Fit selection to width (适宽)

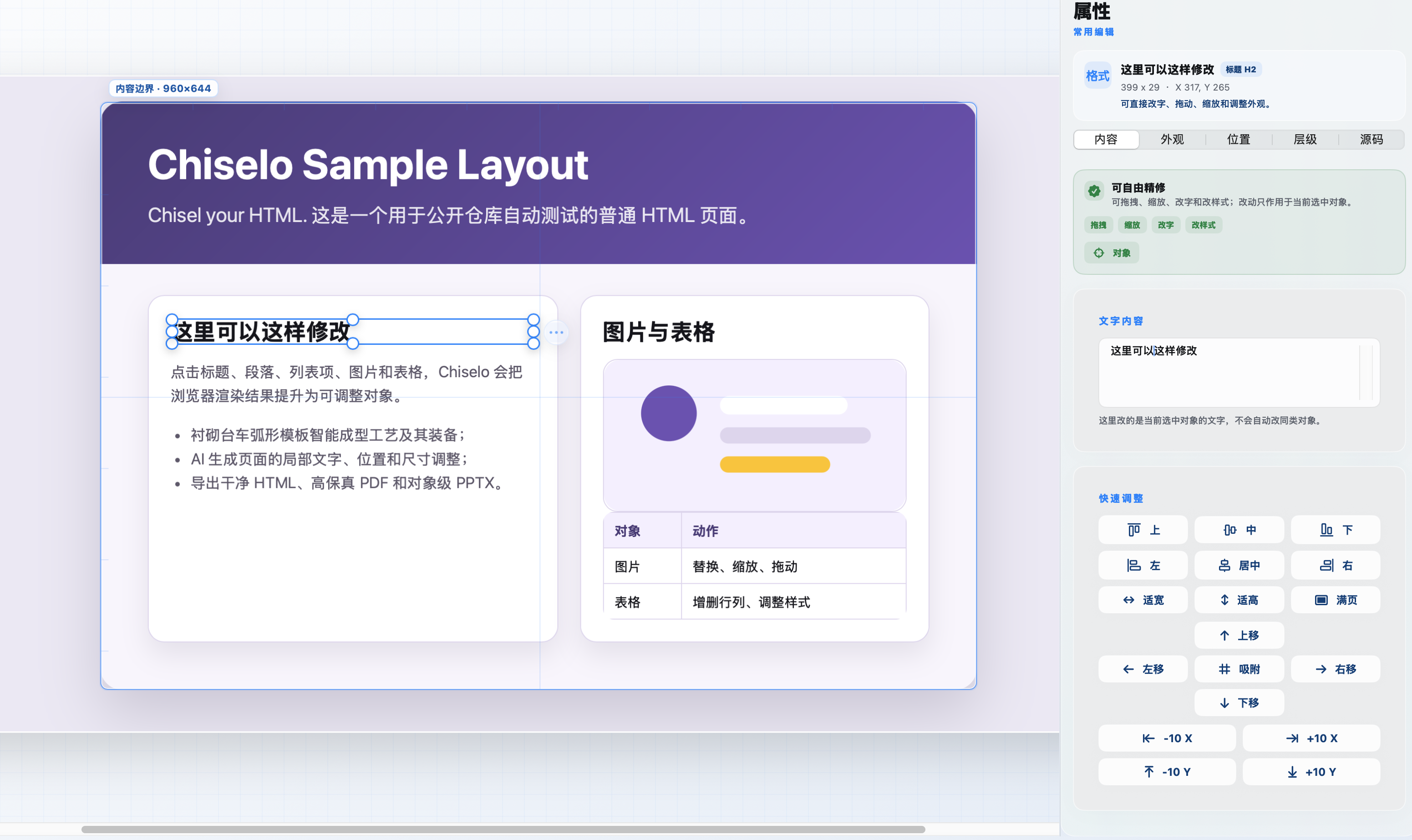click(1143, 600)
